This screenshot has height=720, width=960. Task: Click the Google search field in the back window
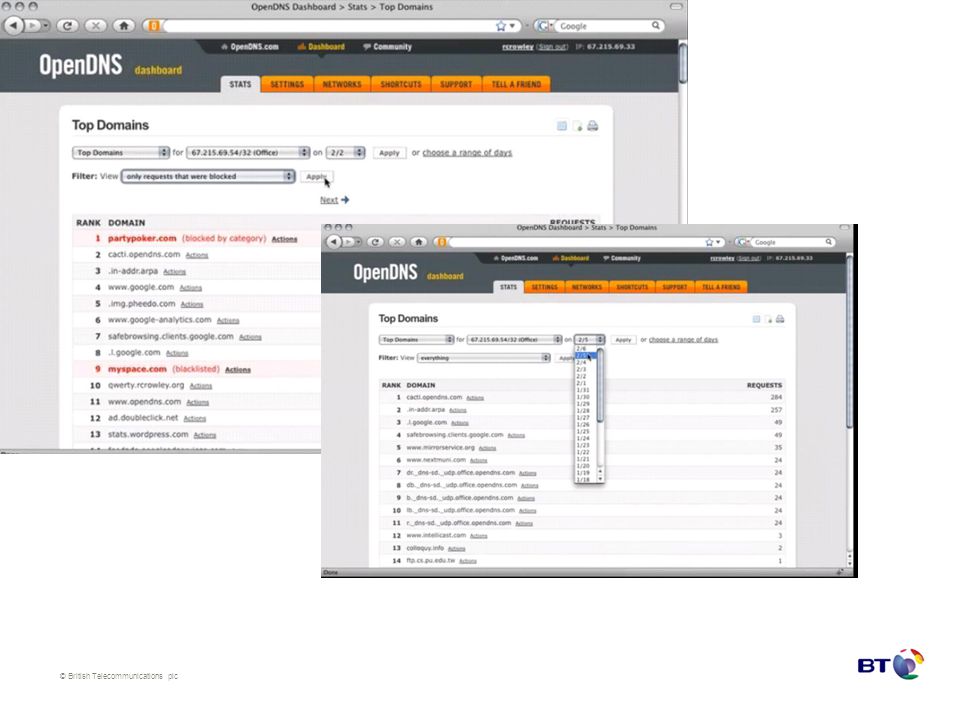coord(603,26)
